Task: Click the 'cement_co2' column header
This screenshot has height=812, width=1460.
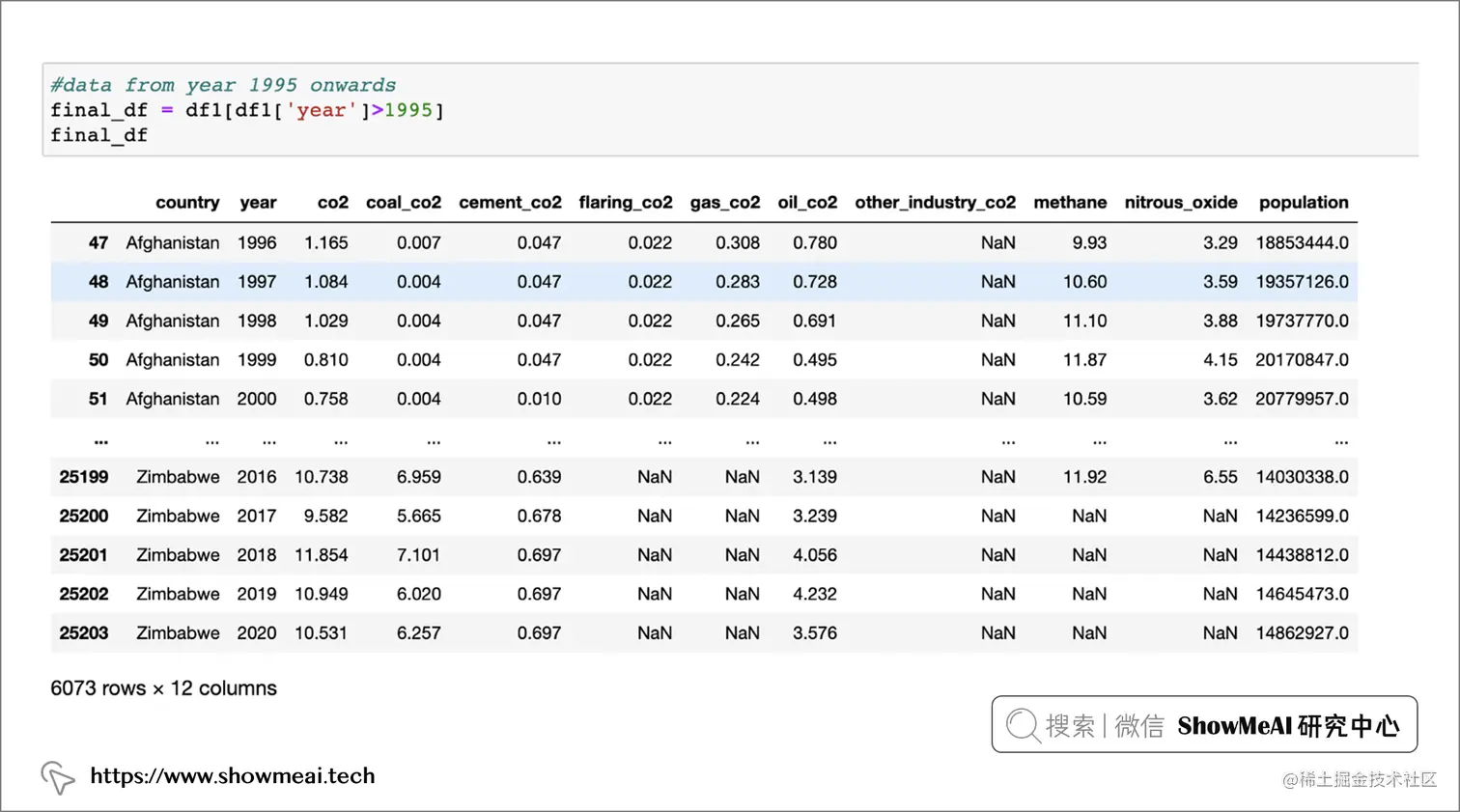Action: [x=510, y=203]
